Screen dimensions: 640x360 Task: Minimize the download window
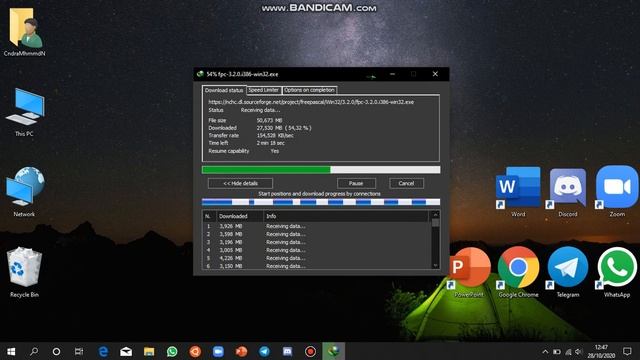pos(392,74)
